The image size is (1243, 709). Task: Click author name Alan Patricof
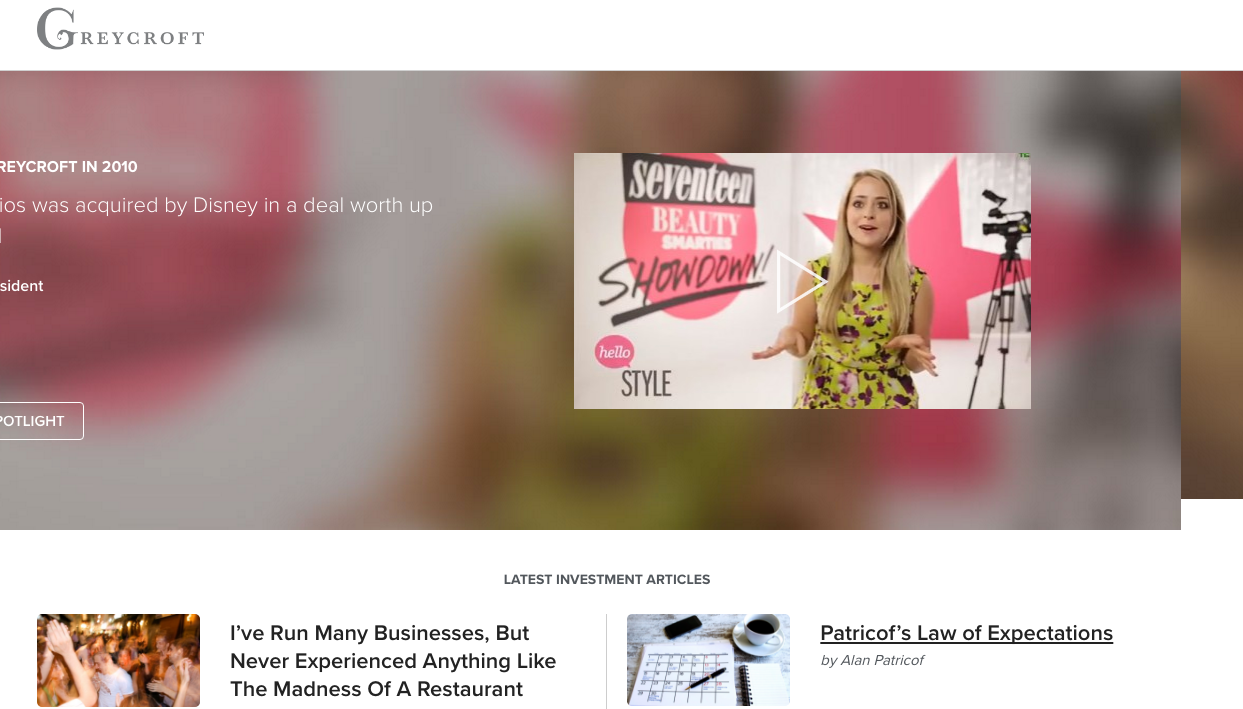[x=882, y=660]
